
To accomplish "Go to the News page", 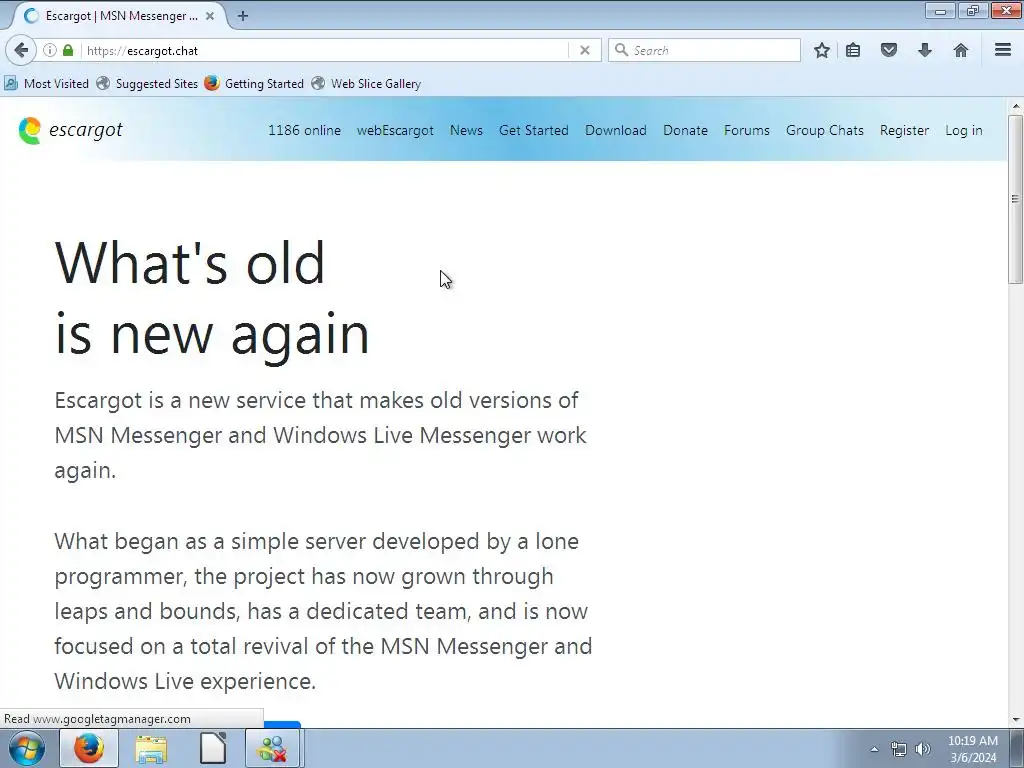I will click(466, 130).
